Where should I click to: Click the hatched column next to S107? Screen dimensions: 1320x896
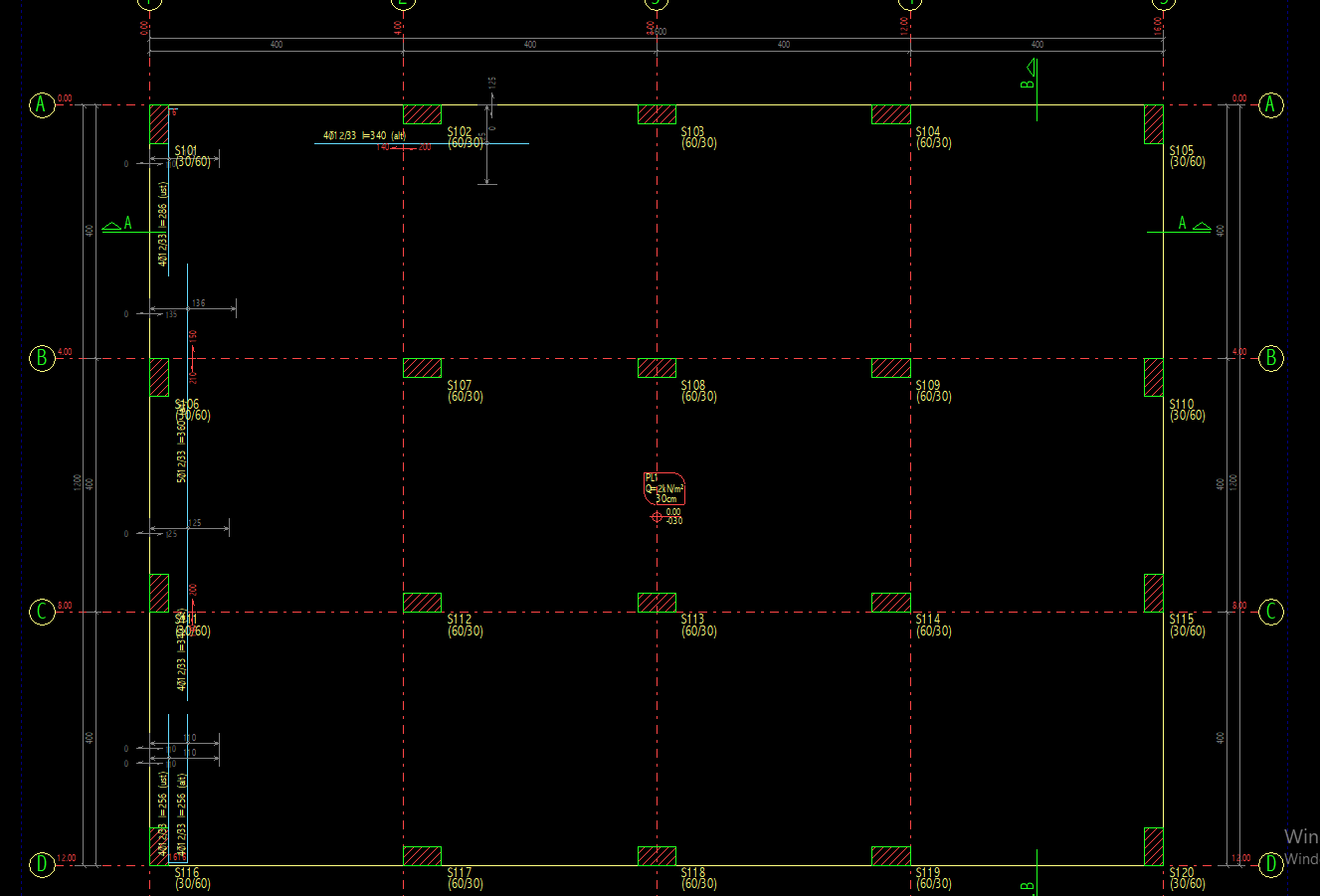tap(422, 368)
